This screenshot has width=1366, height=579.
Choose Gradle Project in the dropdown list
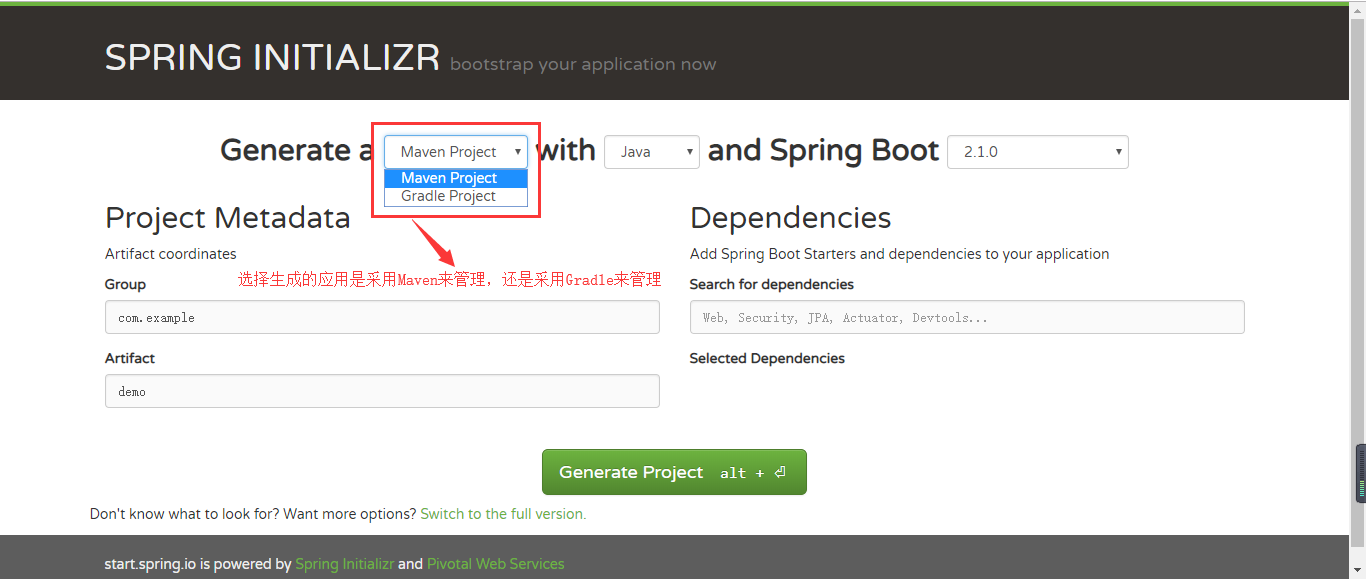pyautogui.click(x=456, y=196)
